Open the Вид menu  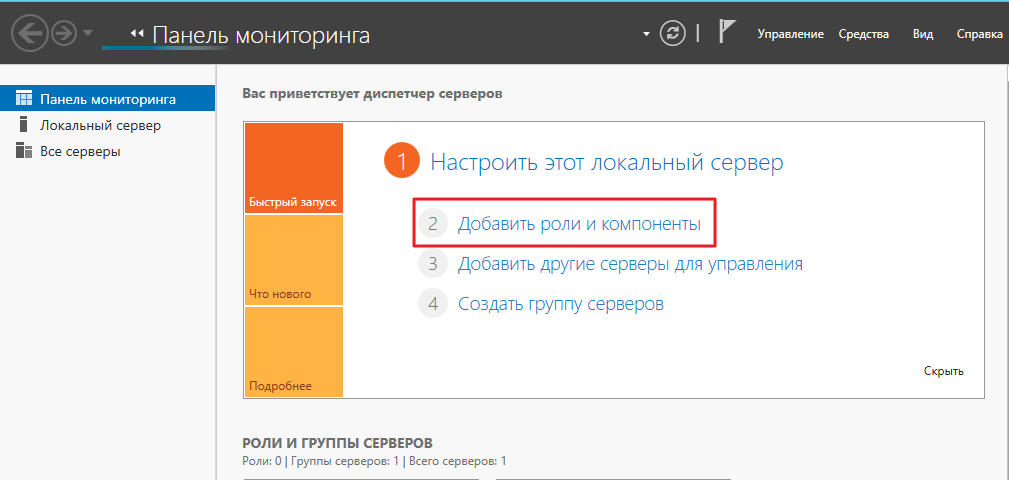923,34
